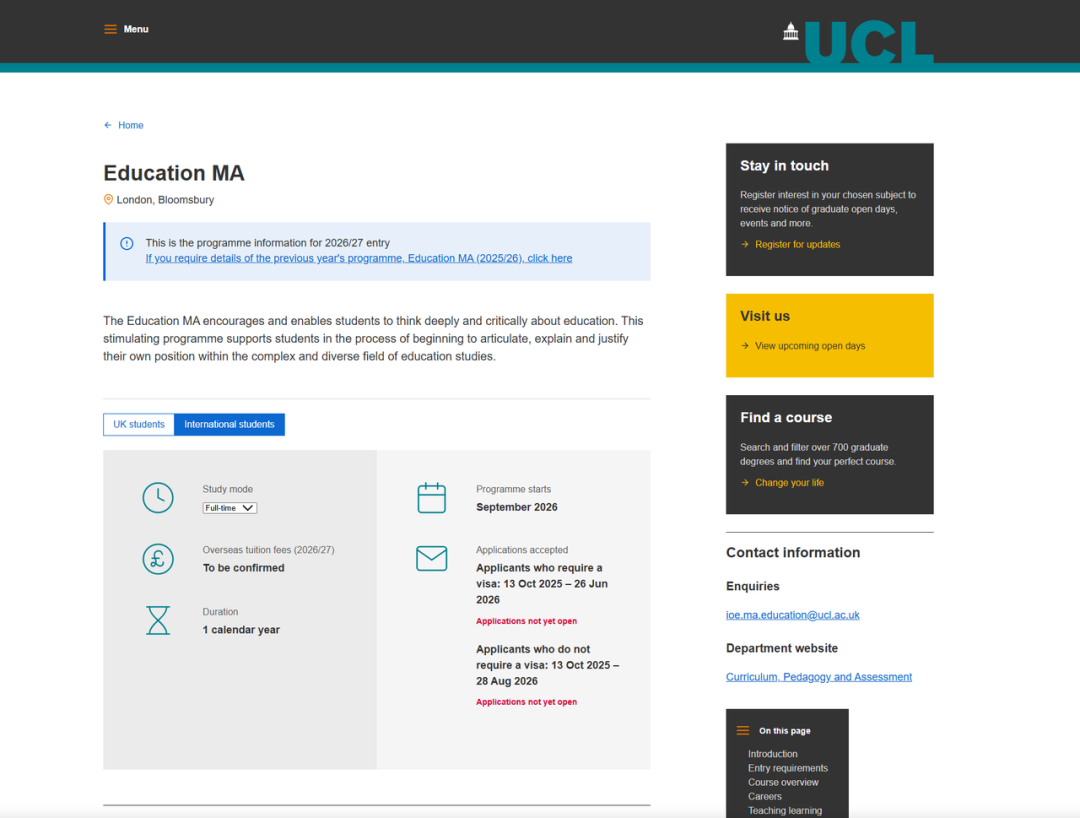Email ioe.ma.education@ucl.ac.uk link
Image resolution: width=1080 pixels, height=818 pixels.
click(x=792, y=615)
